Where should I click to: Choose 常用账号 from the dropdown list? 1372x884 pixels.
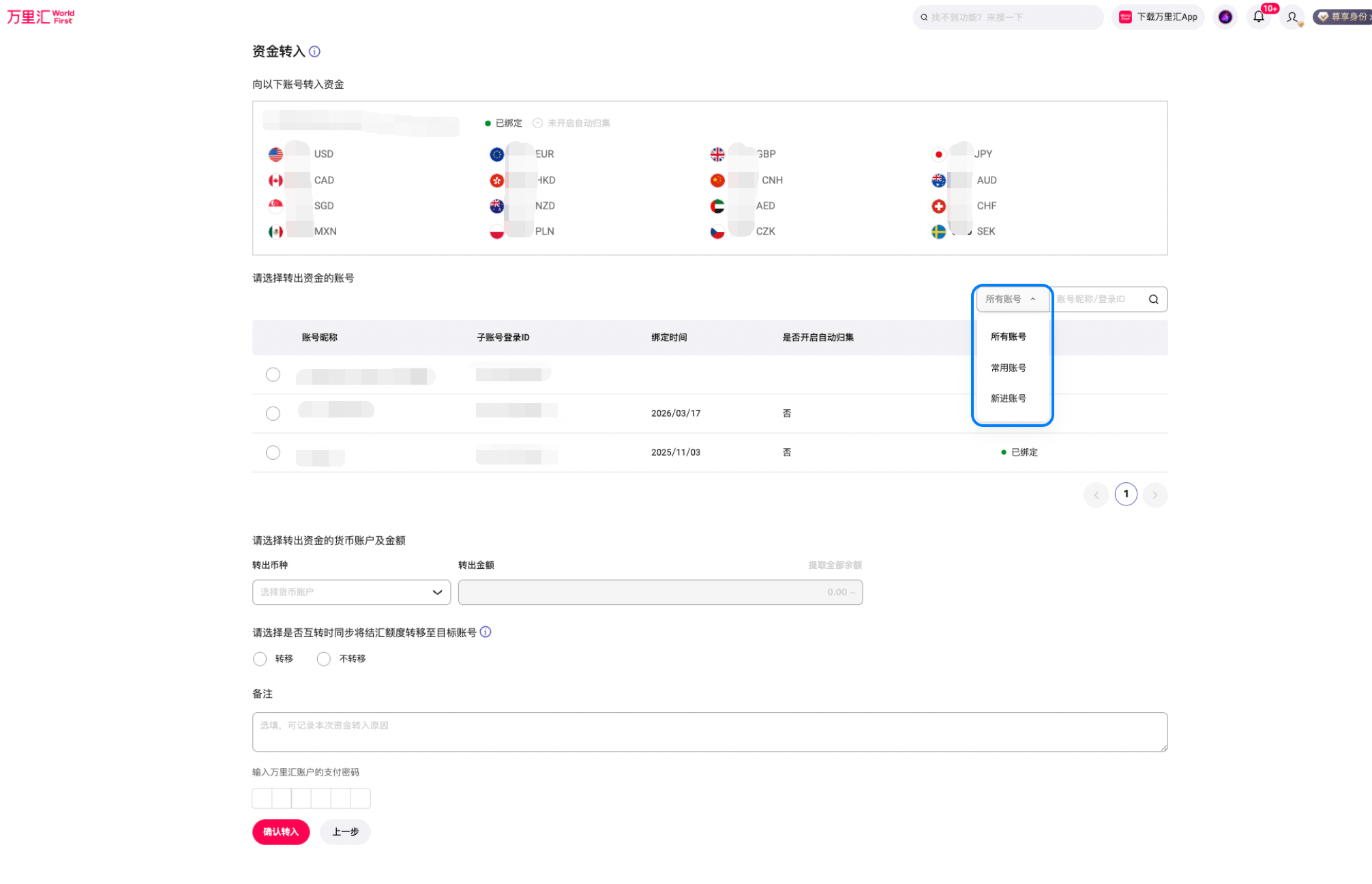pyautogui.click(x=1009, y=368)
